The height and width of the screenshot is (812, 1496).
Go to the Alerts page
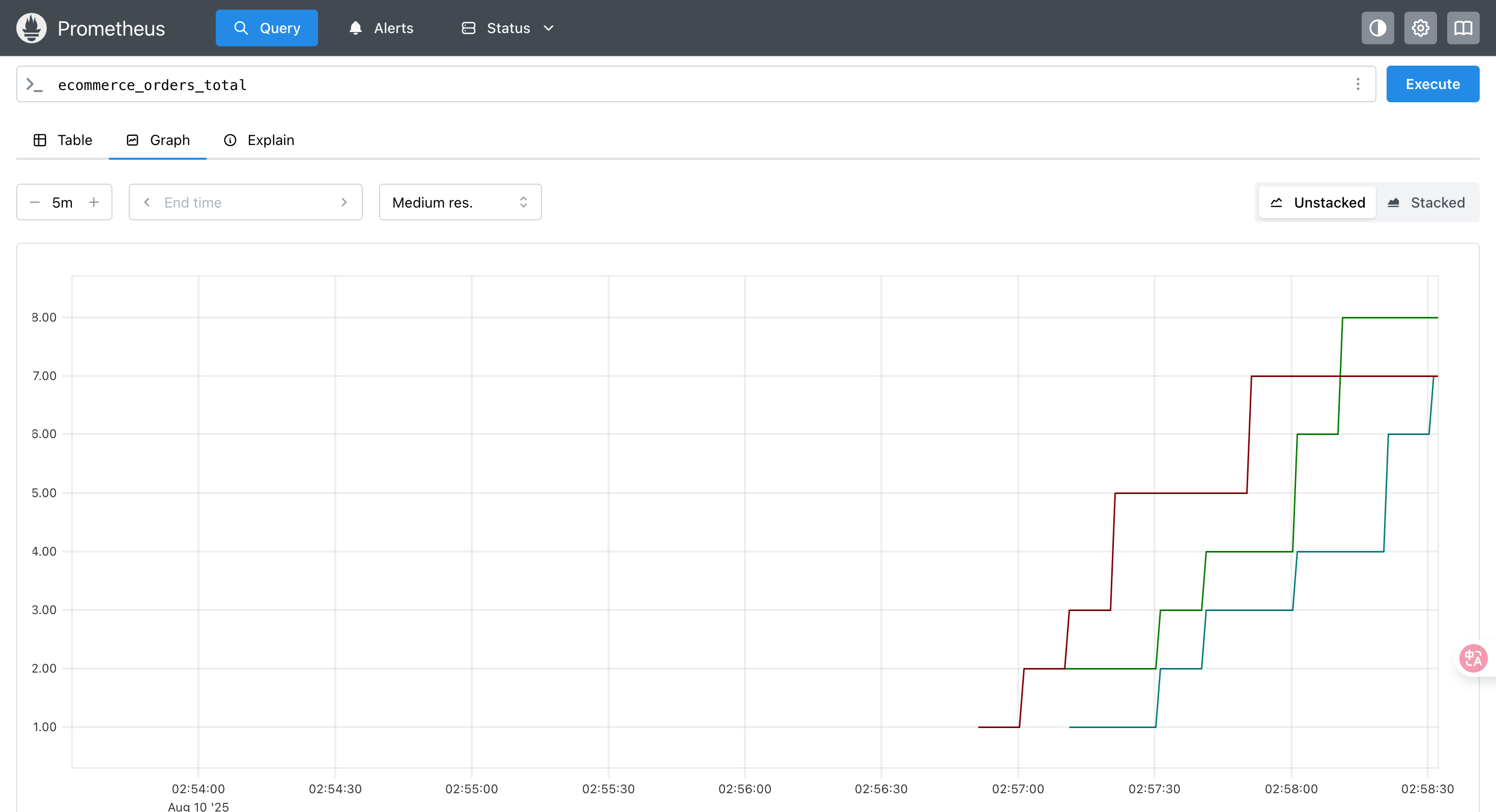[381, 28]
